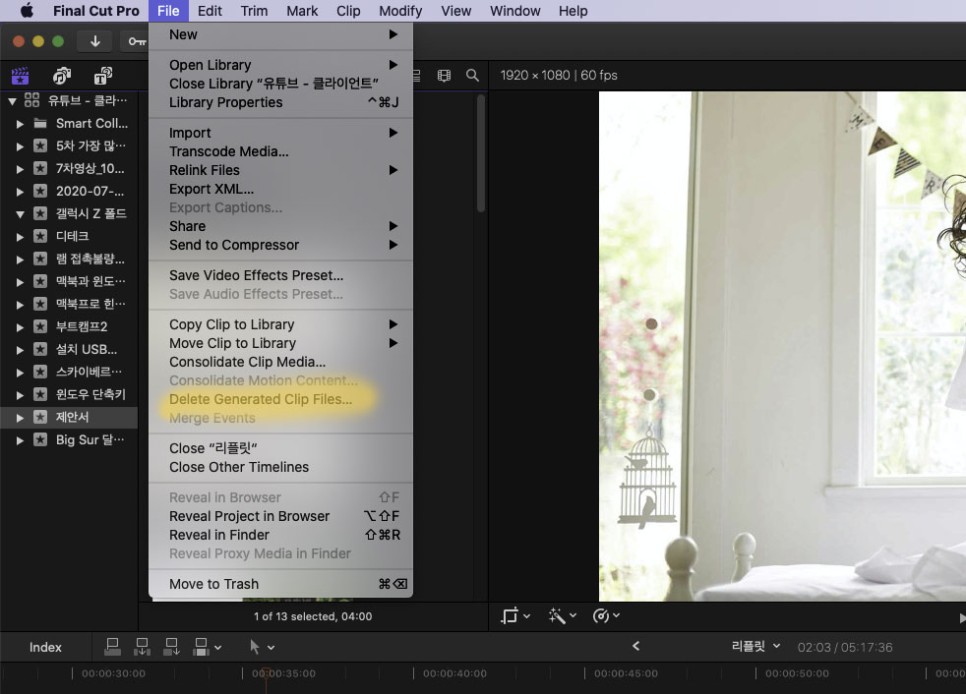
Task: Open the 리플릿 project name dropdown
Action: pyautogui.click(x=755, y=646)
